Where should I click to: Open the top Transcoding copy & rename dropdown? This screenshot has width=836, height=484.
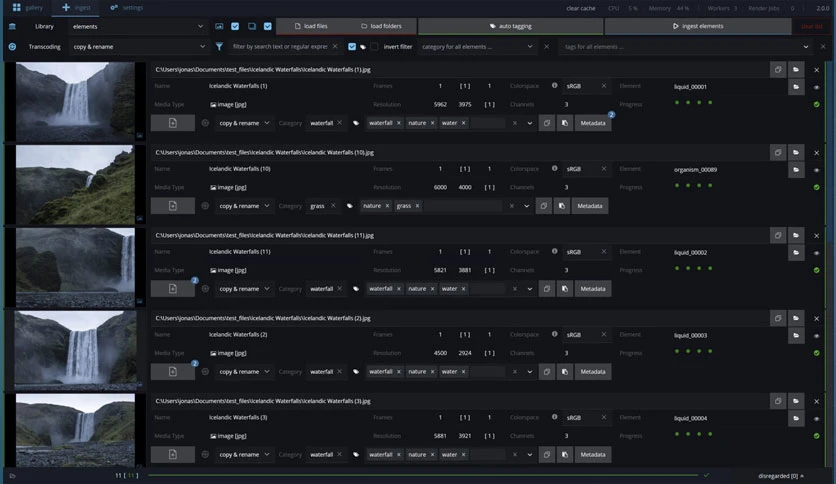(139, 46)
